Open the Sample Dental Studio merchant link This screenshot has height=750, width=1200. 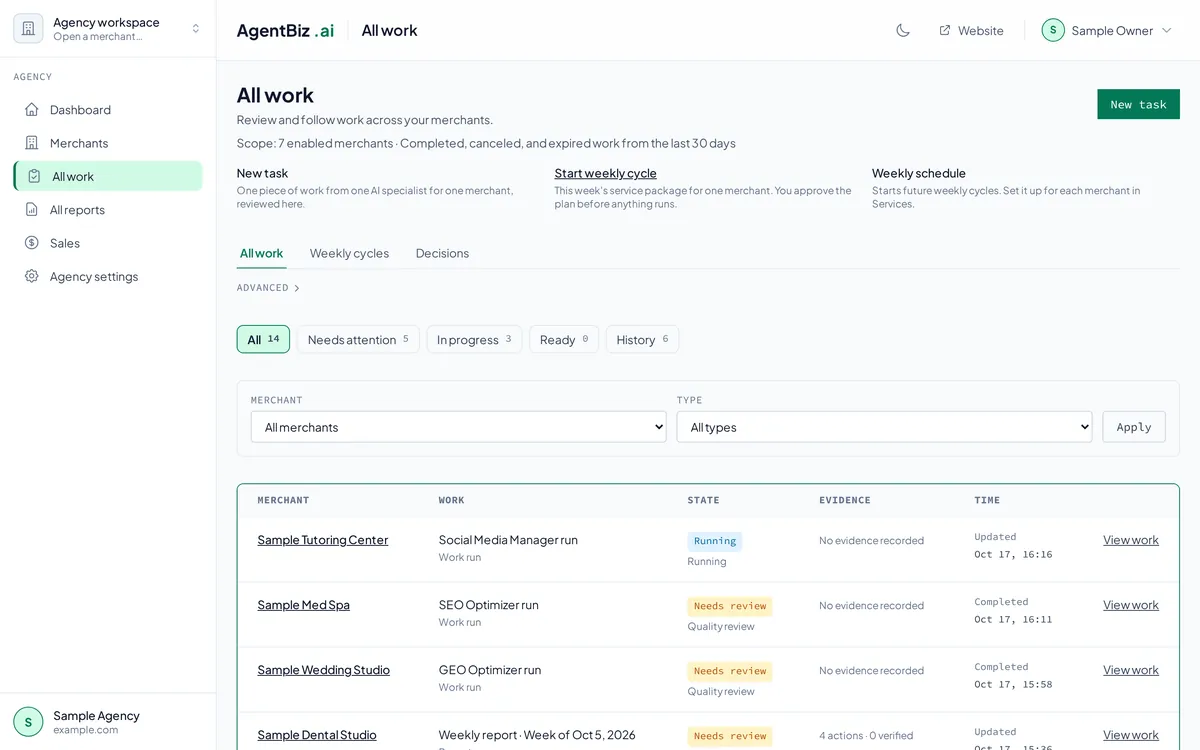(317, 735)
